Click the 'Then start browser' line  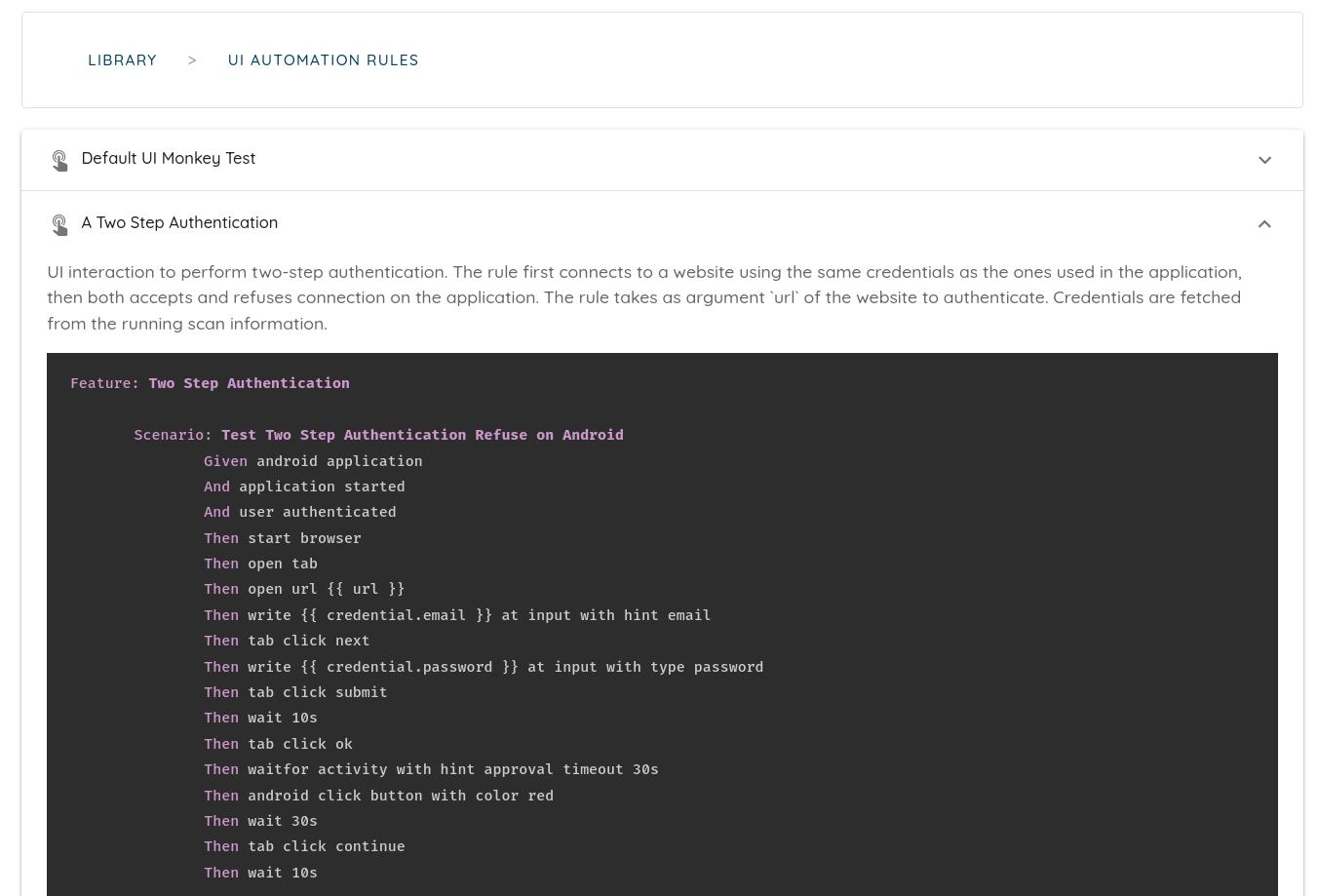click(283, 538)
